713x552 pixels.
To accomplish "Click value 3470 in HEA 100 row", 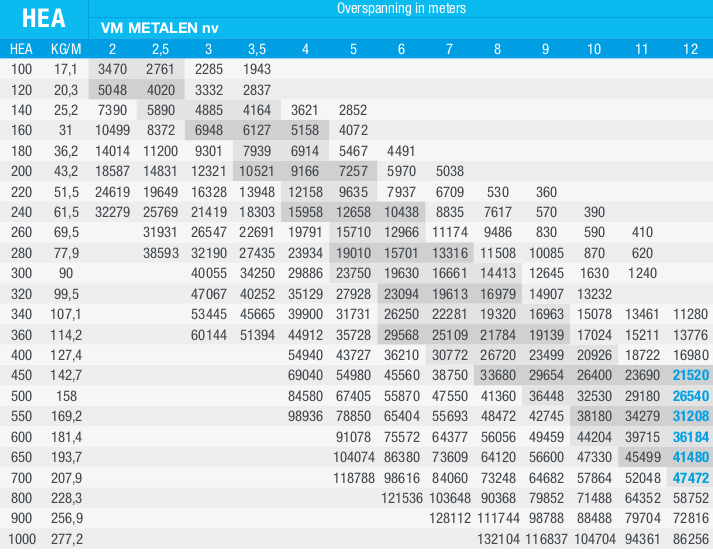I will coord(112,69).
